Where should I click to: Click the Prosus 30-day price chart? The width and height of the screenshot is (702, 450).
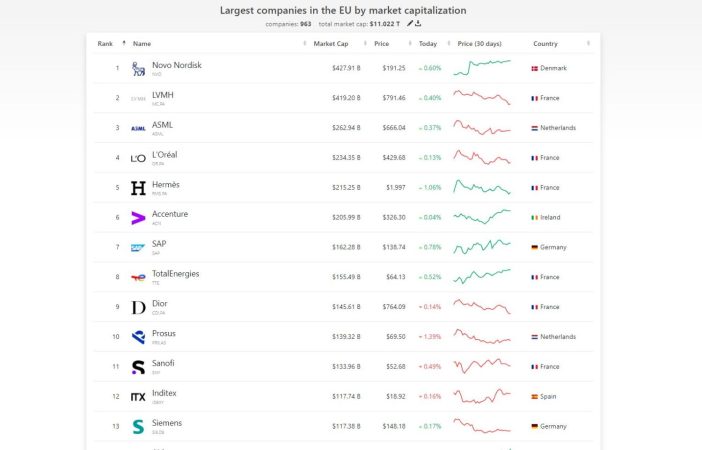click(482, 337)
